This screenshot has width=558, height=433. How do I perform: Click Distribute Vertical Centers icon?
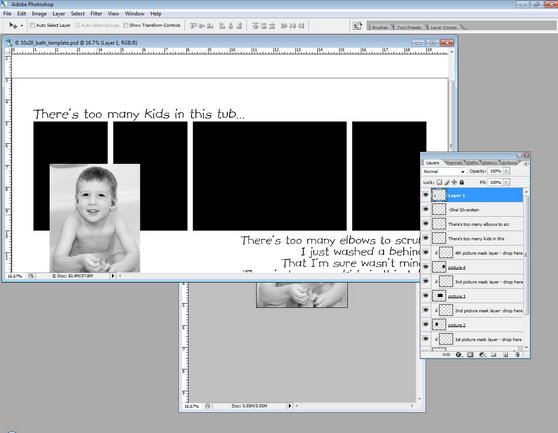(264, 26)
